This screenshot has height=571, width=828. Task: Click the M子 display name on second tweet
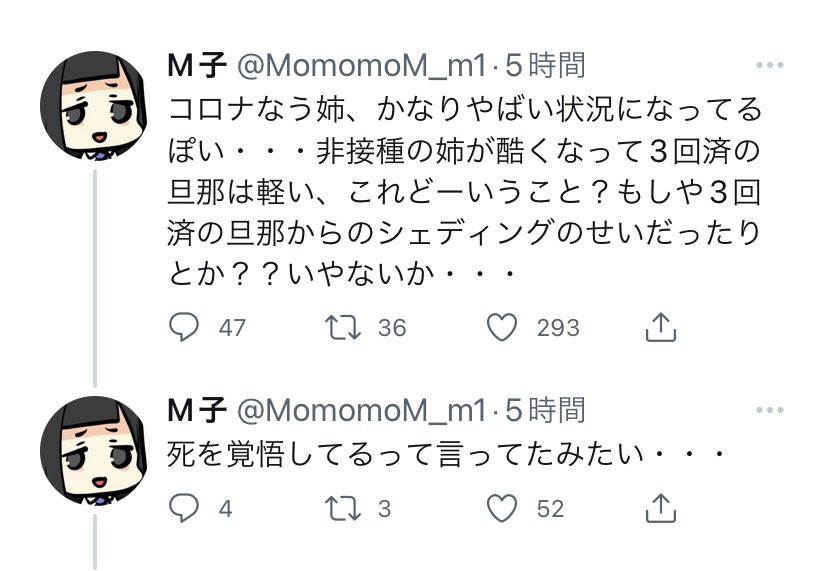click(x=197, y=410)
